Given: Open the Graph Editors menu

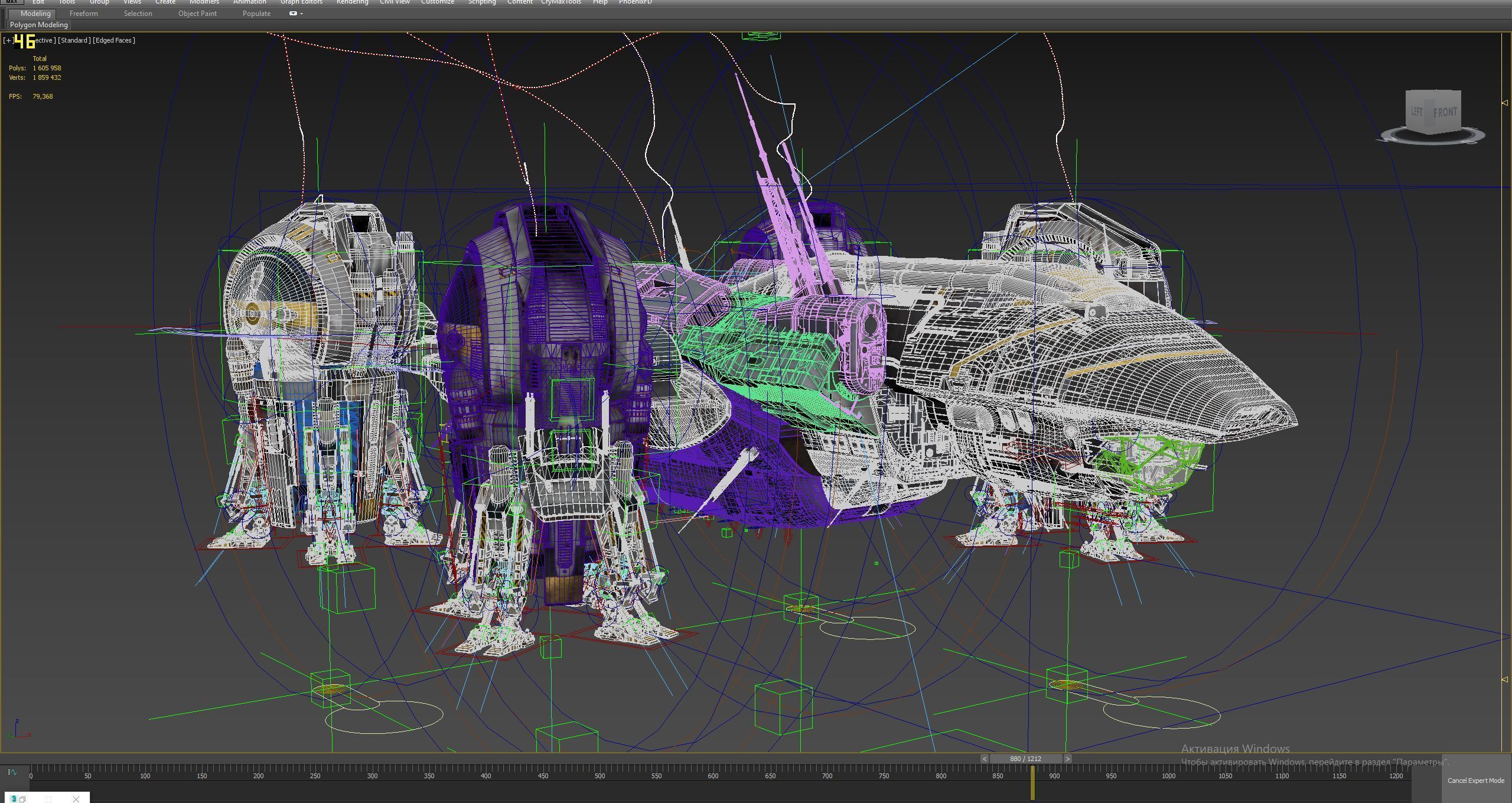Looking at the screenshot, I should click(x=301, y=2).
